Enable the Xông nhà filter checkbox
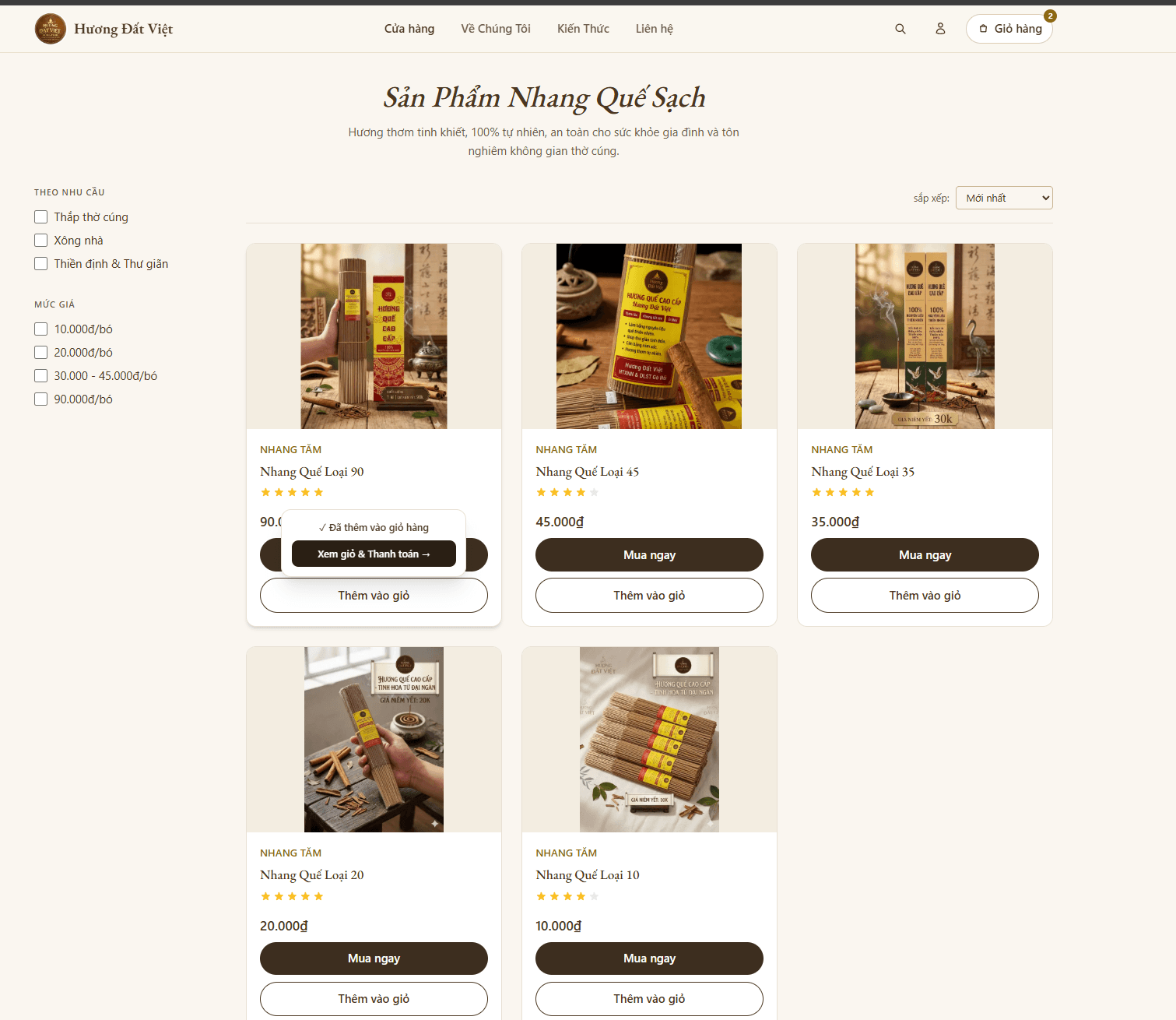The width and height of the screenshot is (1176, 1020). tap(41, 241)
